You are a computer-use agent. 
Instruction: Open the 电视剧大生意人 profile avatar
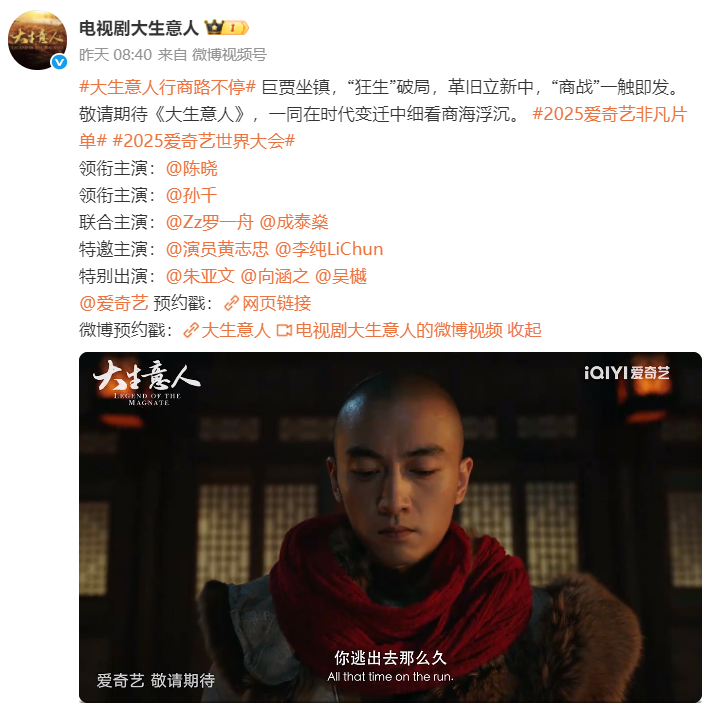(38, 40)
